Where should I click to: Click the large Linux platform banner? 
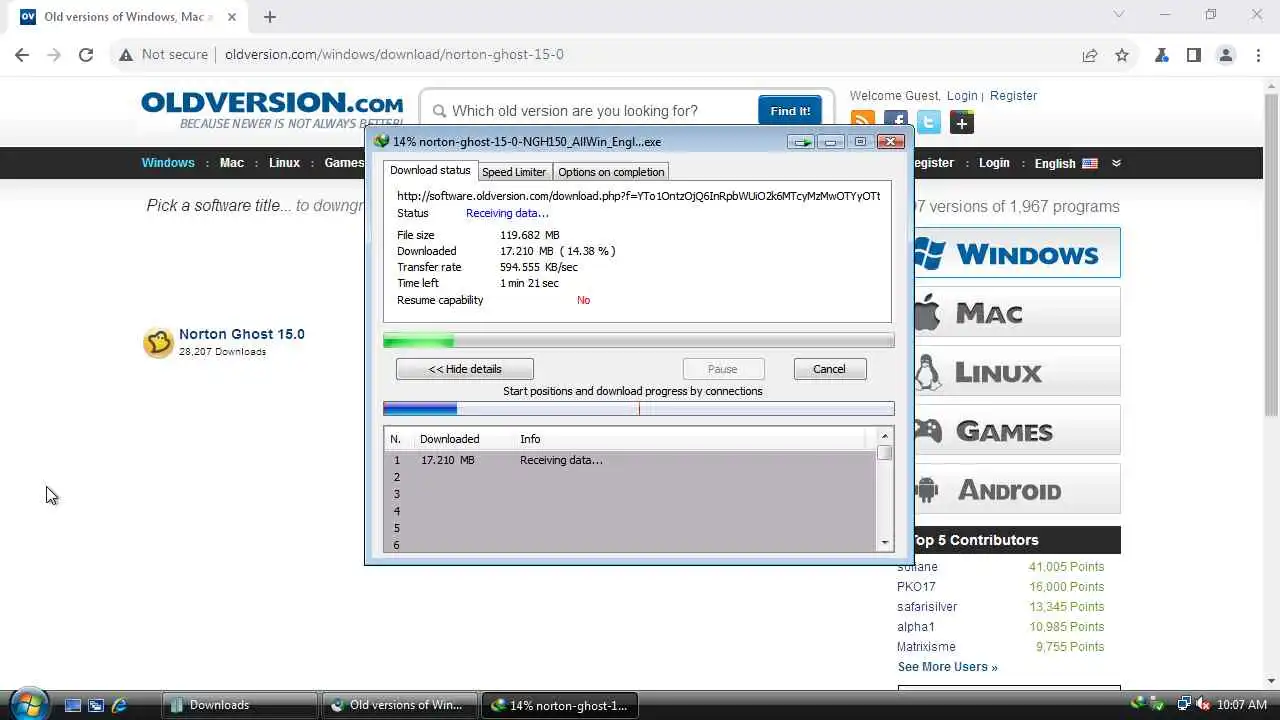(1017, 371)
